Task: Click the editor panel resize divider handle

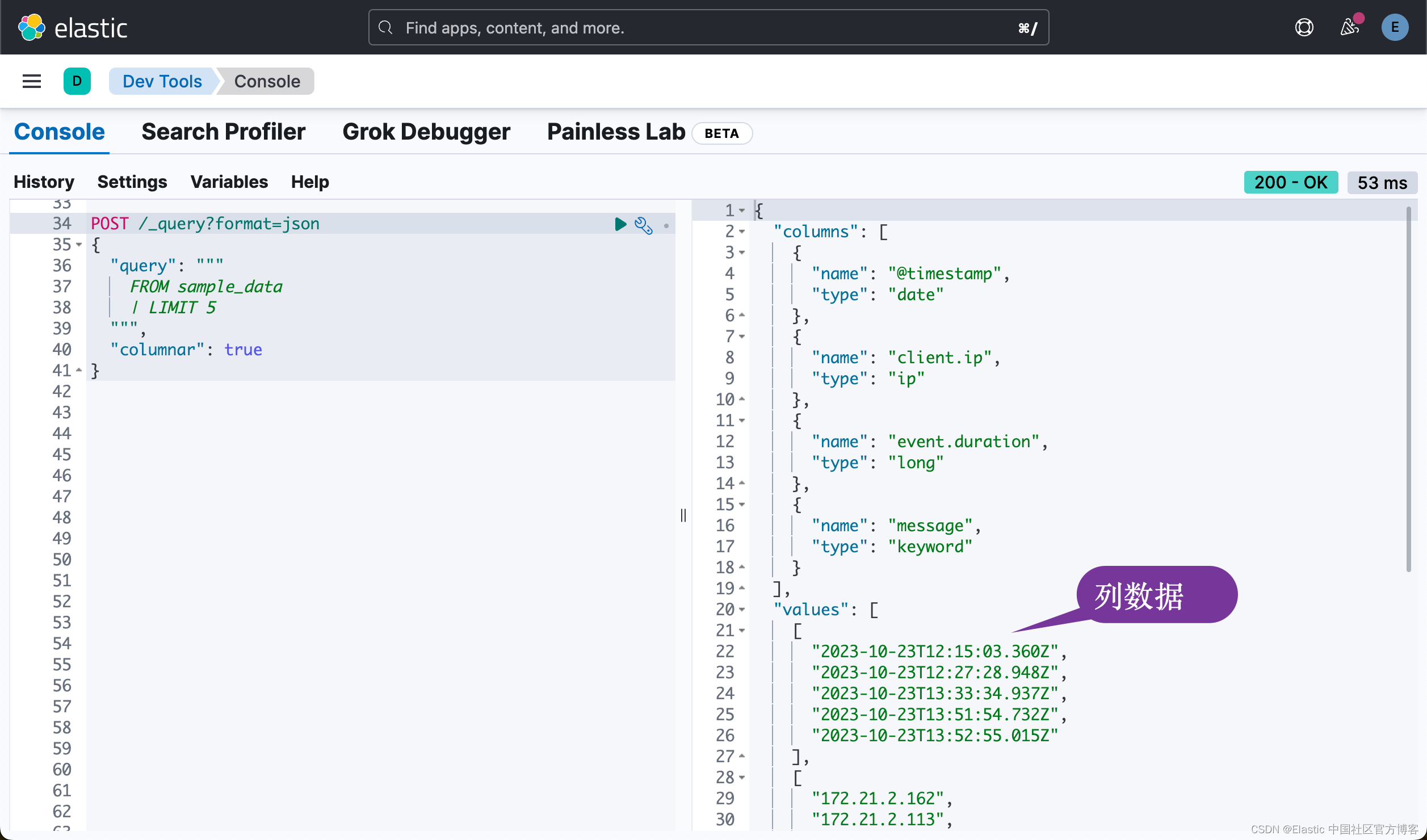Action: point(683,515)
